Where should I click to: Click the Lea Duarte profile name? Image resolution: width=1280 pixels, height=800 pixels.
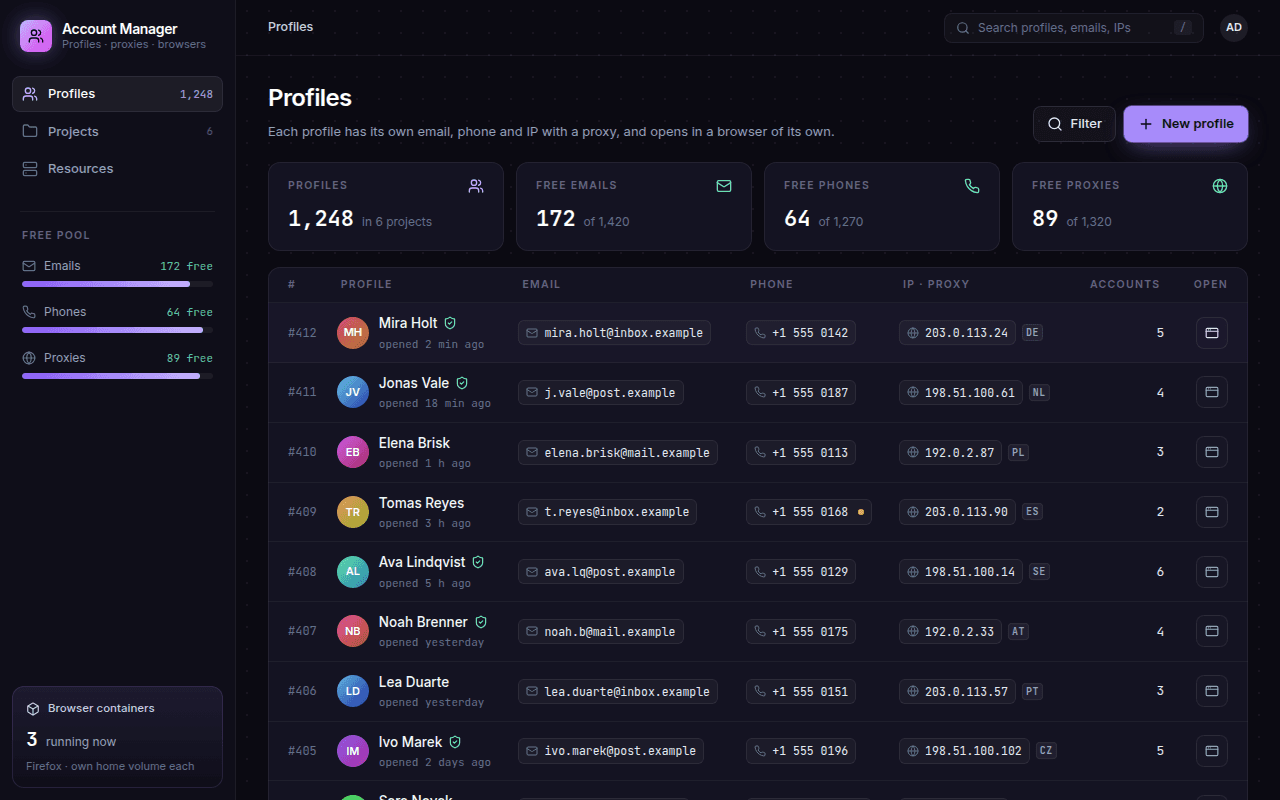coord(414,682)
